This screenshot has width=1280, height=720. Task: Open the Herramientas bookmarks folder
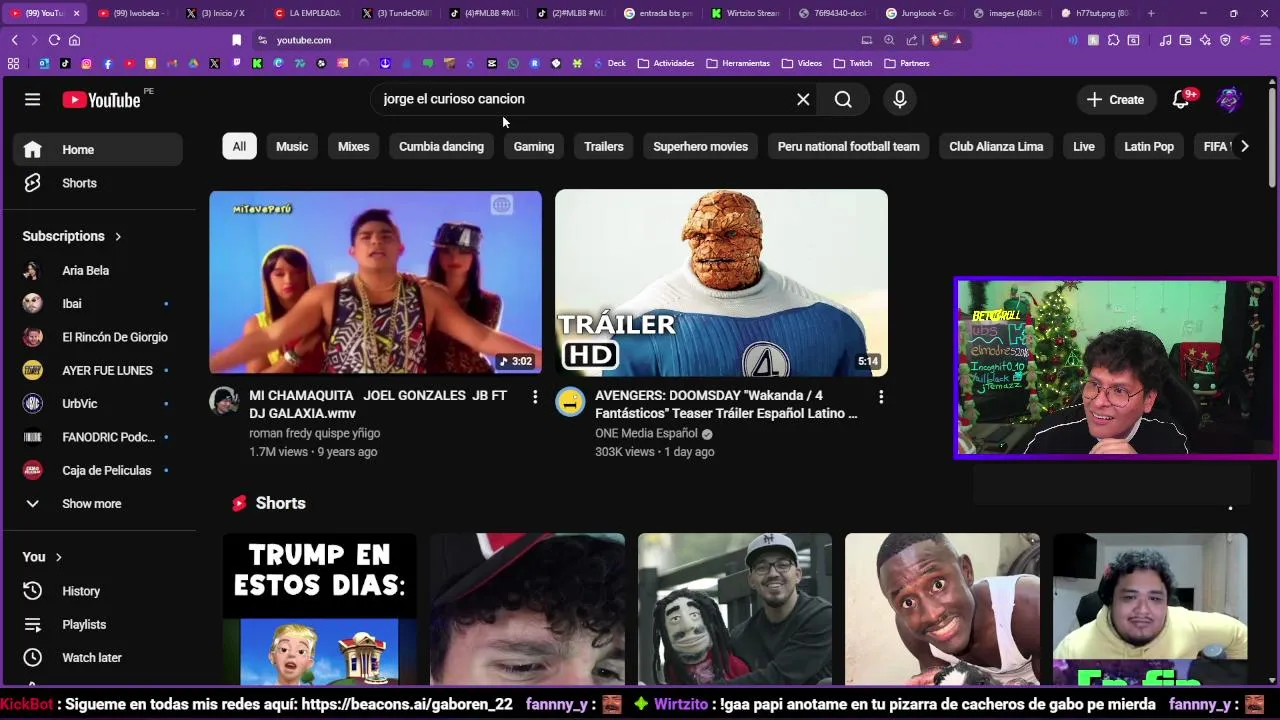(738, 63)
